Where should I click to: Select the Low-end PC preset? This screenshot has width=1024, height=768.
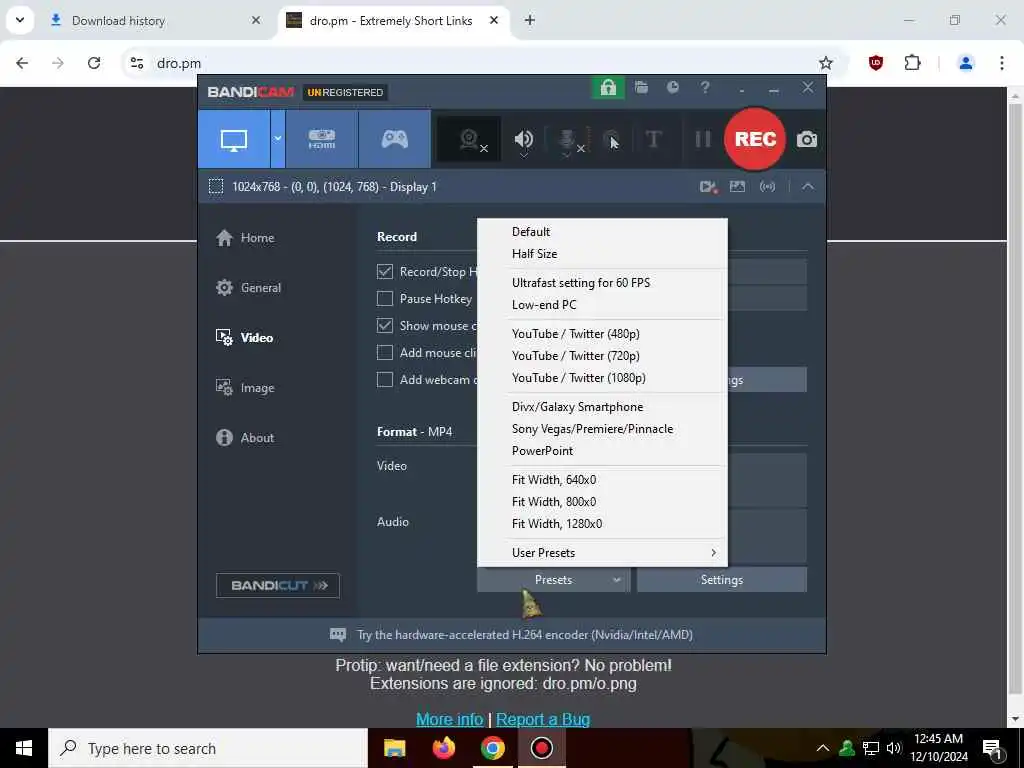click(602, 305)
